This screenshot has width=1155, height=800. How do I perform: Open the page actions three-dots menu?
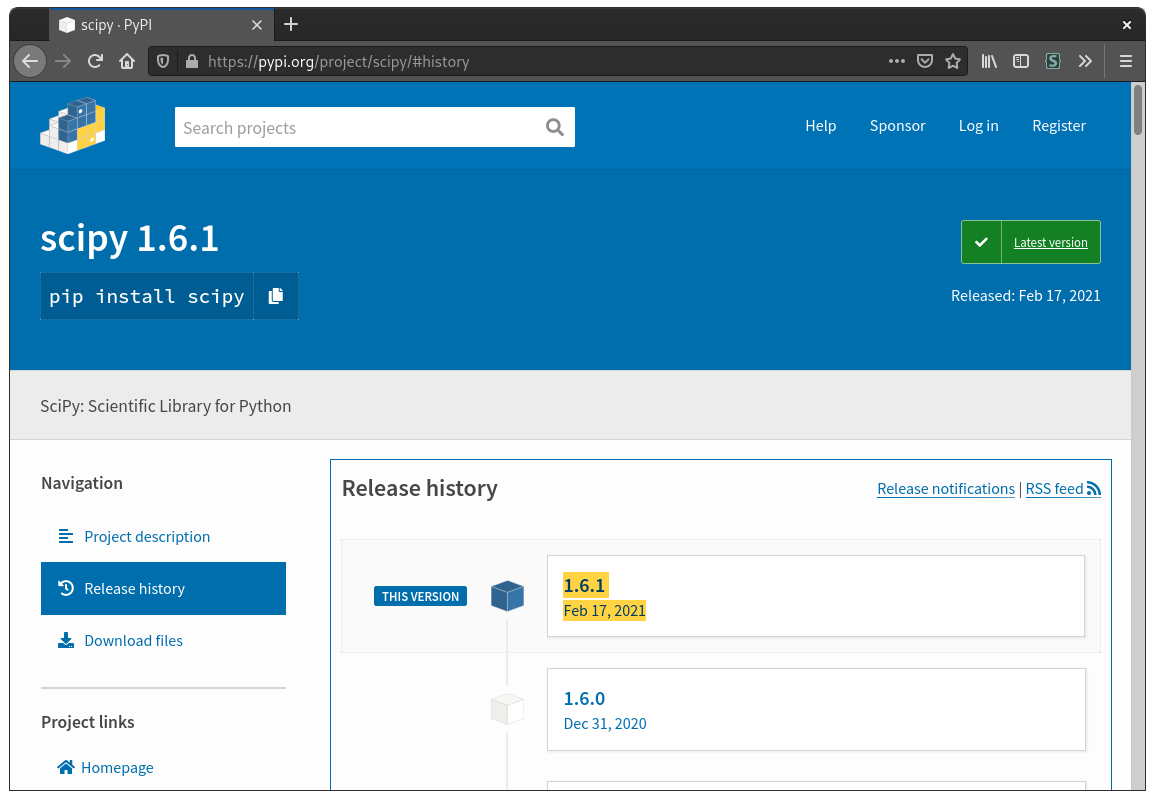896,61
